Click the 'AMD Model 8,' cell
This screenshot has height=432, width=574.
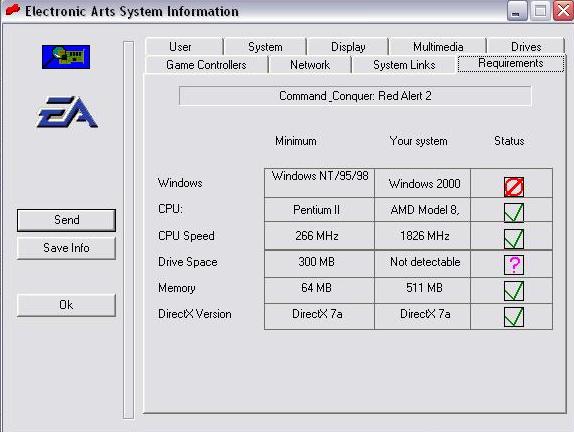423,210
